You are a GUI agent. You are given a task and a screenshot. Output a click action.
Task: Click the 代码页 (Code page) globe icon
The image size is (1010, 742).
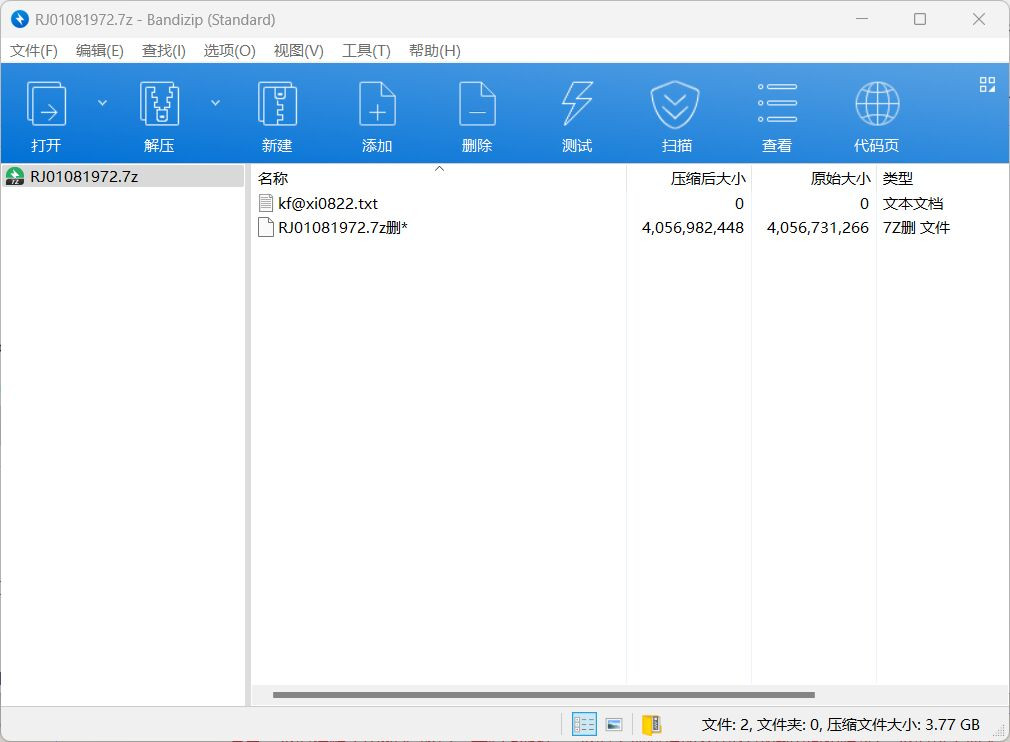[x=877, y=104]
